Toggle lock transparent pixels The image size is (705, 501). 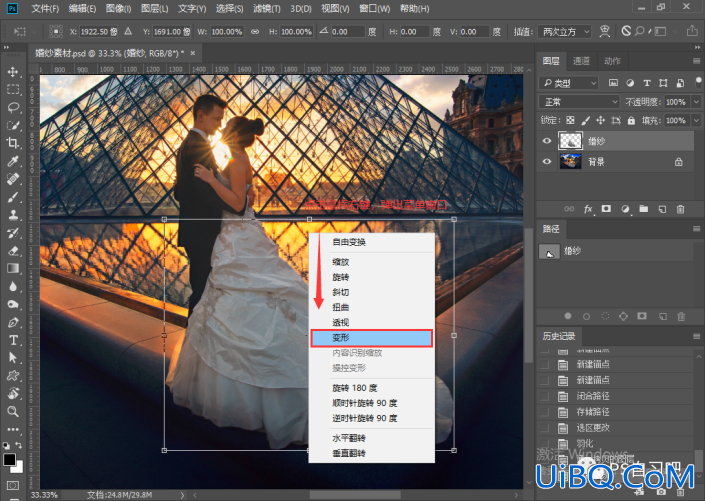click(570, 120)
